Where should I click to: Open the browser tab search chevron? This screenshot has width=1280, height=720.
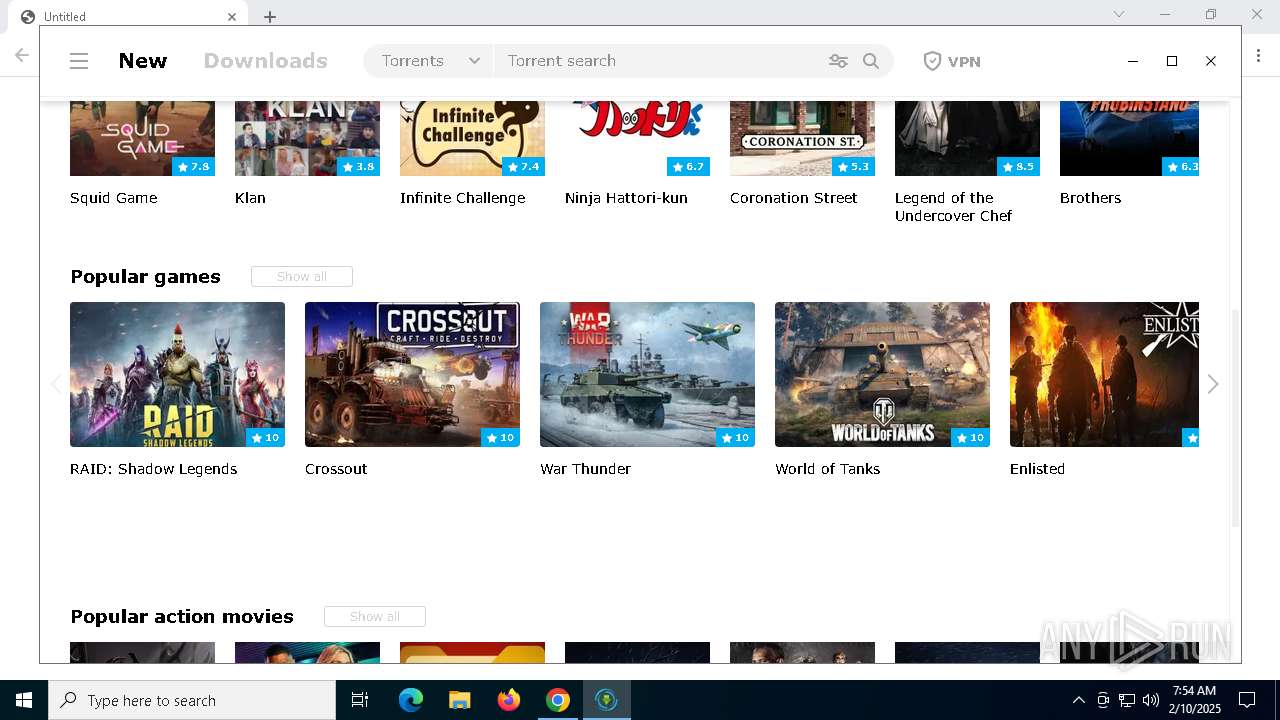[x=1119, y=14]
